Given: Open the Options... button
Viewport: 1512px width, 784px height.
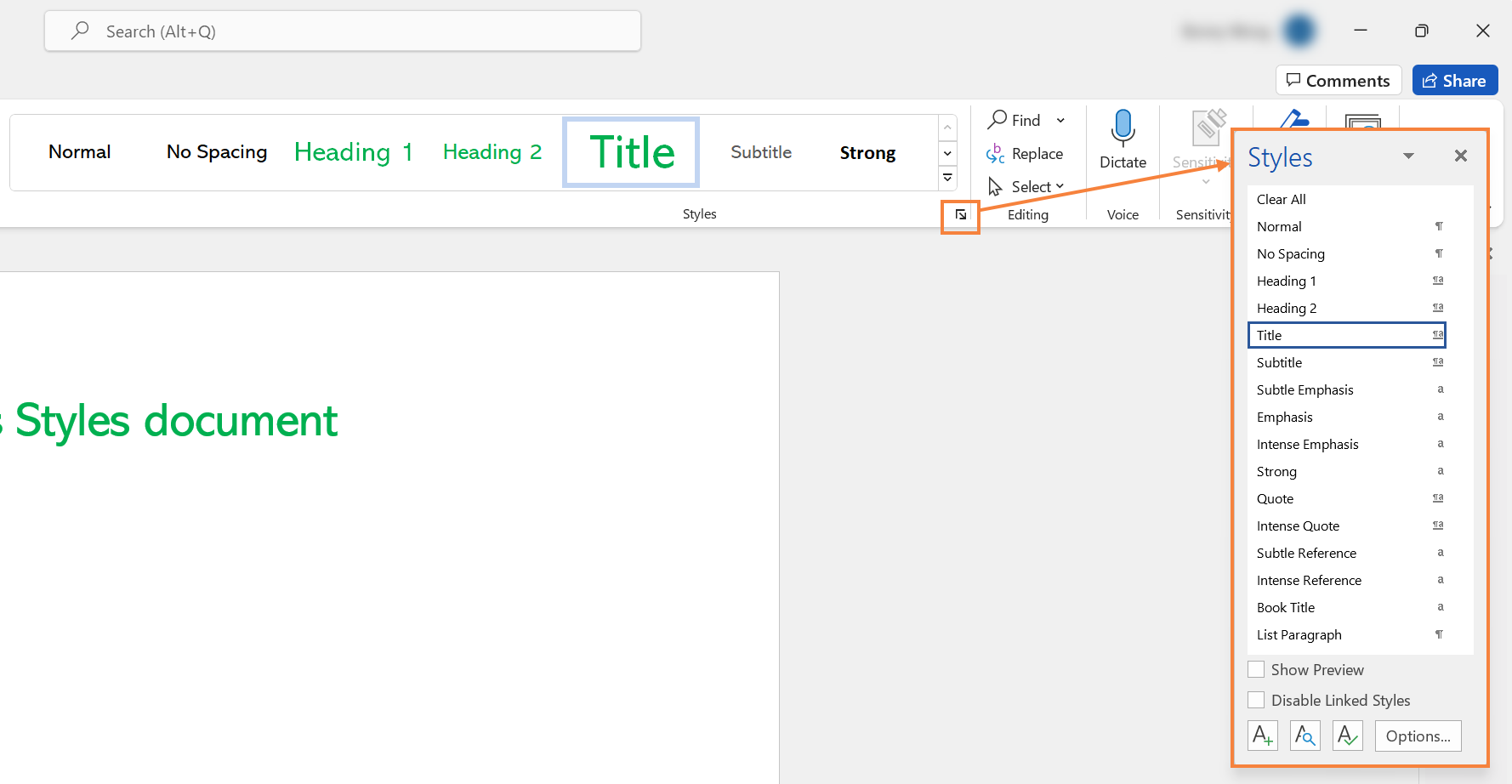Looking at the screenshot, I should [1418, 736].
